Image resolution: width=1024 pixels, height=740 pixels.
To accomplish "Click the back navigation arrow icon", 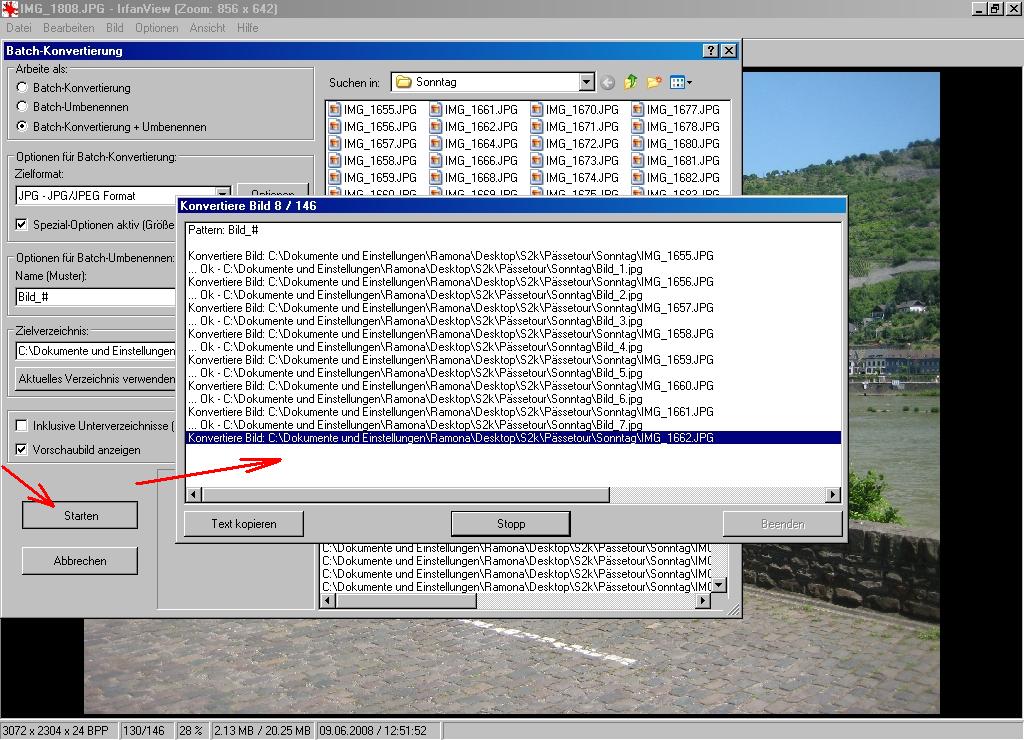I will (x=608, y=82).
